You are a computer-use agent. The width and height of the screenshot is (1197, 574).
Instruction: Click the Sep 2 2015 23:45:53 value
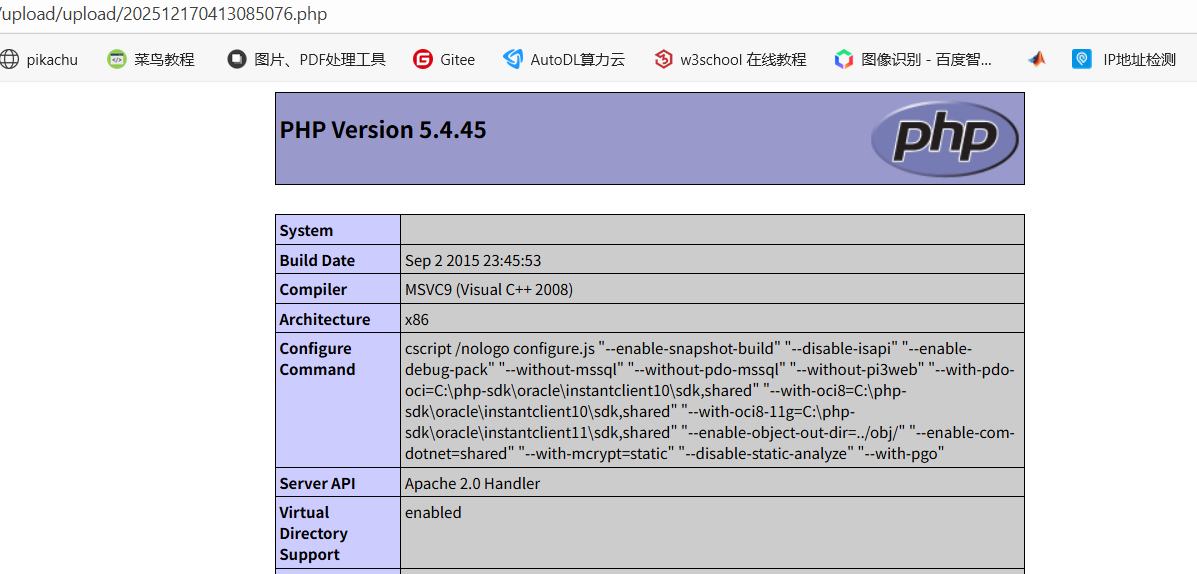[x=473, y=260]
